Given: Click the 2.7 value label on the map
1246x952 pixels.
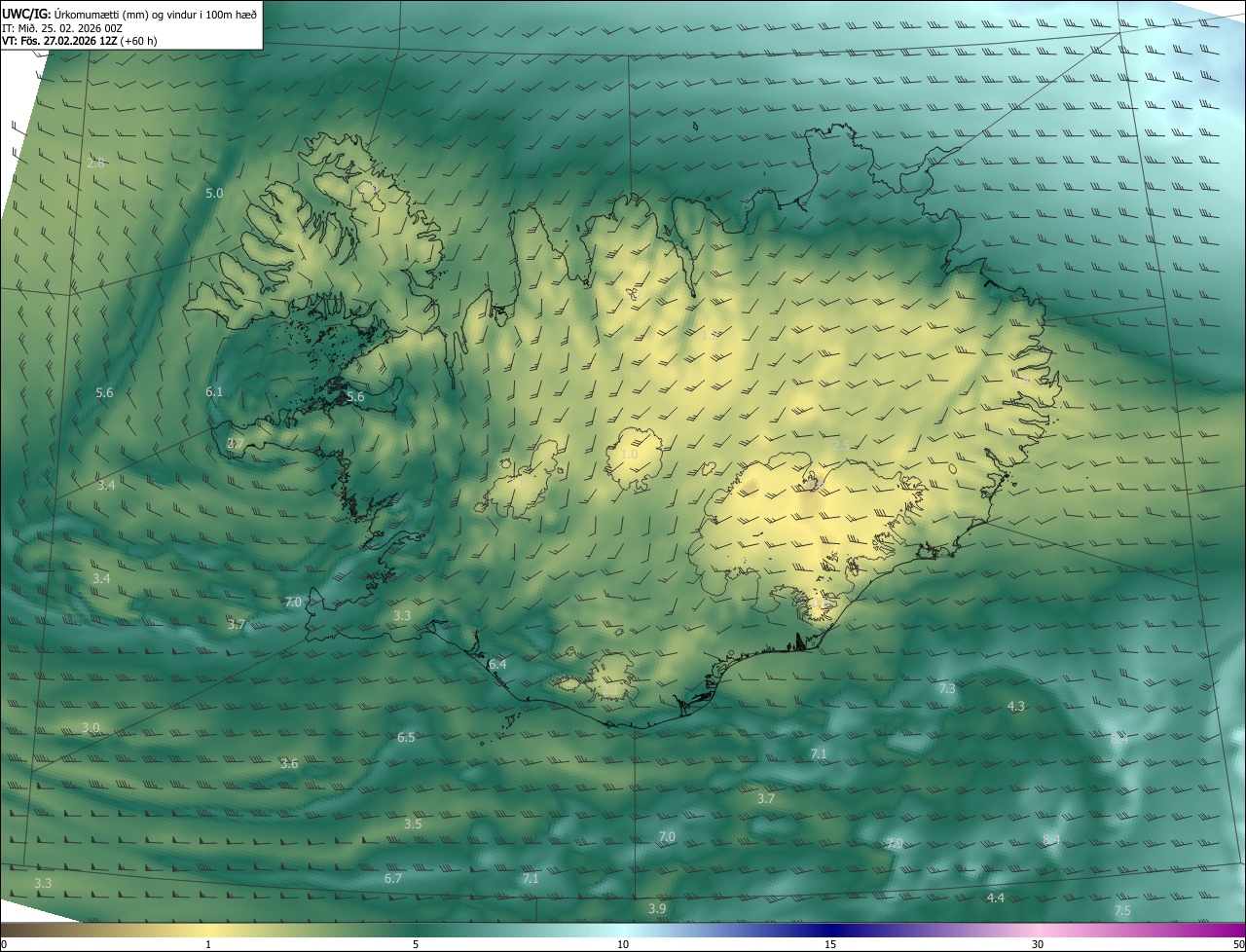Looking at the screenshot, I should point(236,443).
